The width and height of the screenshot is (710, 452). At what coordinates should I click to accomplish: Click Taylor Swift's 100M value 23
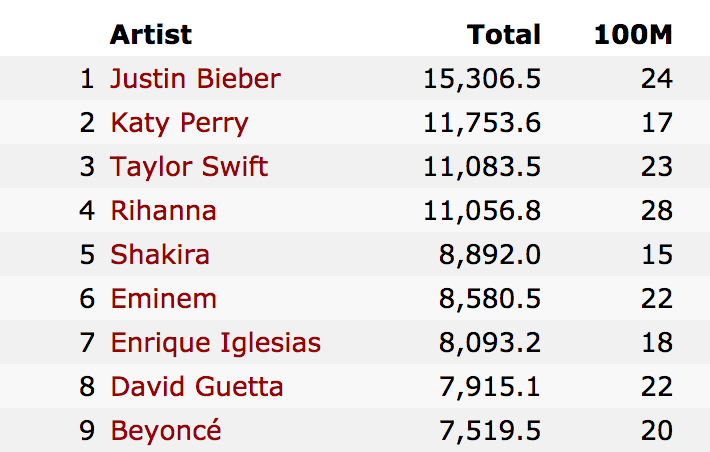click(657, 166)
